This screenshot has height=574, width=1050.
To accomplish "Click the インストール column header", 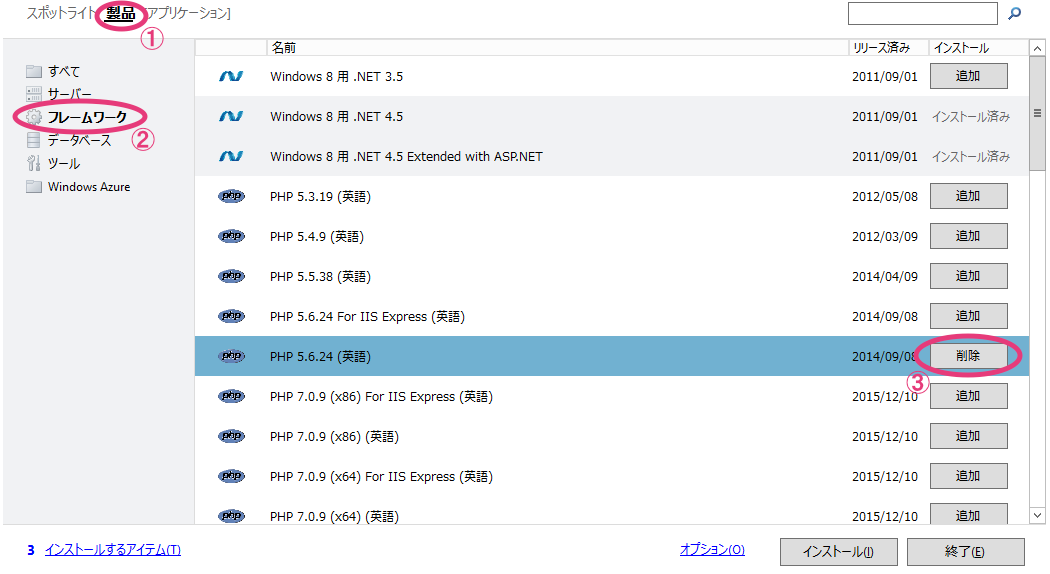I will (x=978, y=48).
